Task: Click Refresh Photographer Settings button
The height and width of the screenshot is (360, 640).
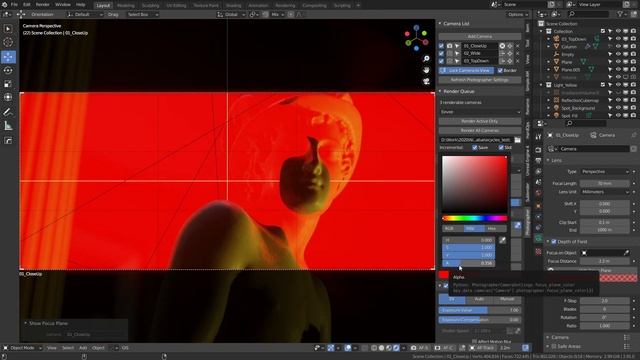Action: coord(480,80)
